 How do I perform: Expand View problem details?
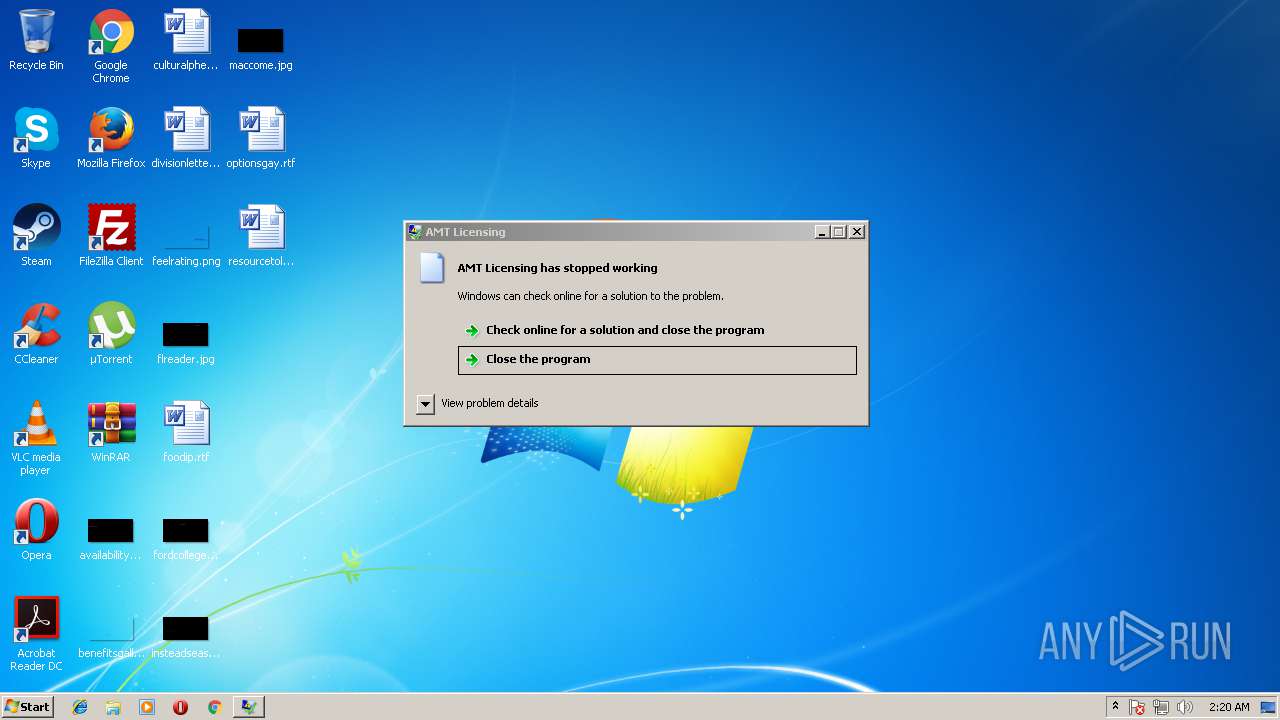coord(425,403)
